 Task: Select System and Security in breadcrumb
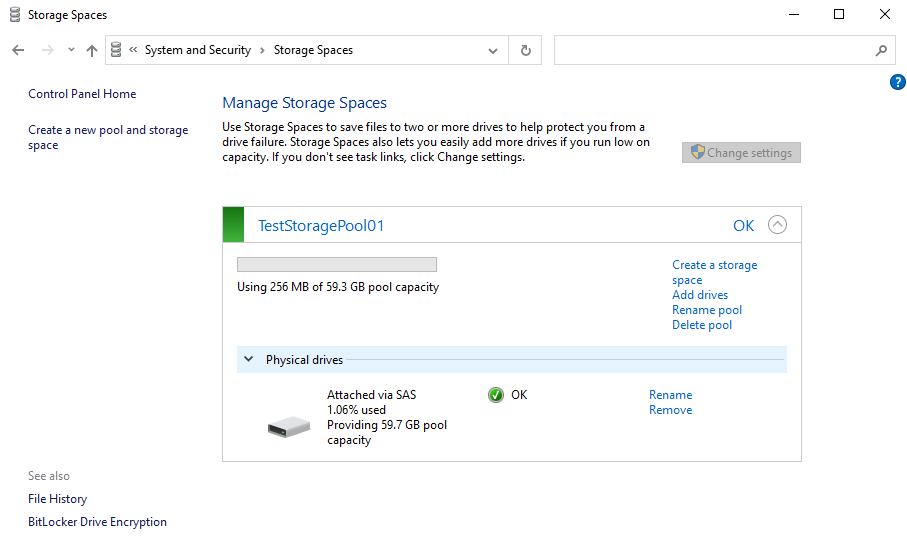point(197,50)
